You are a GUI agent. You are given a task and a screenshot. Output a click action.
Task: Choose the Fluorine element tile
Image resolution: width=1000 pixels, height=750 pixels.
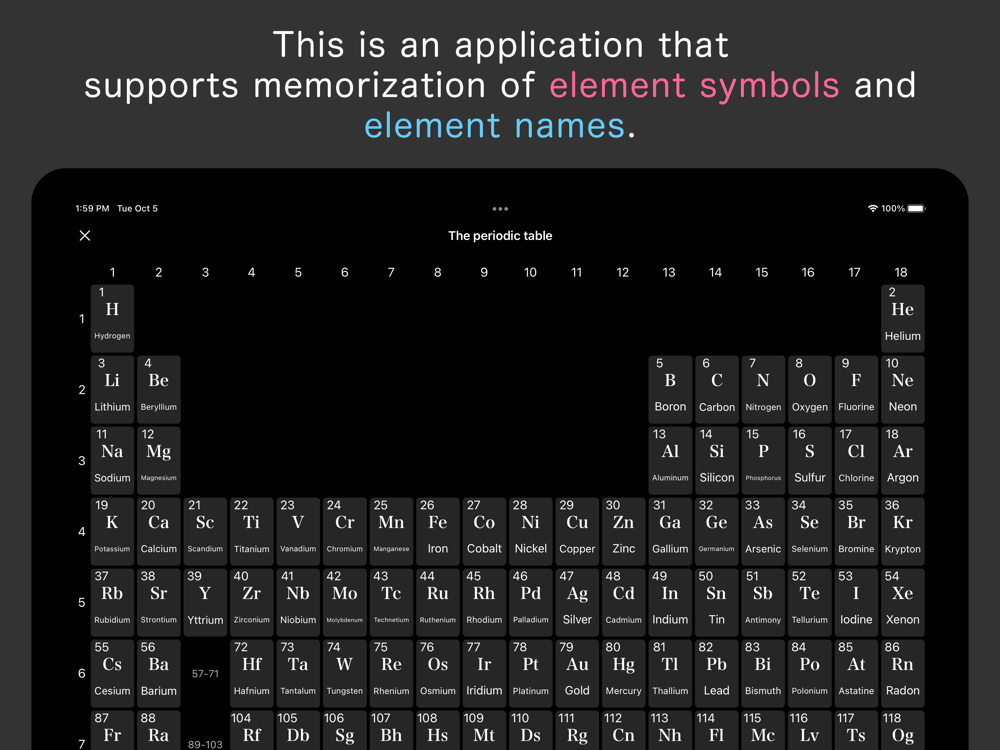(856, 390)
